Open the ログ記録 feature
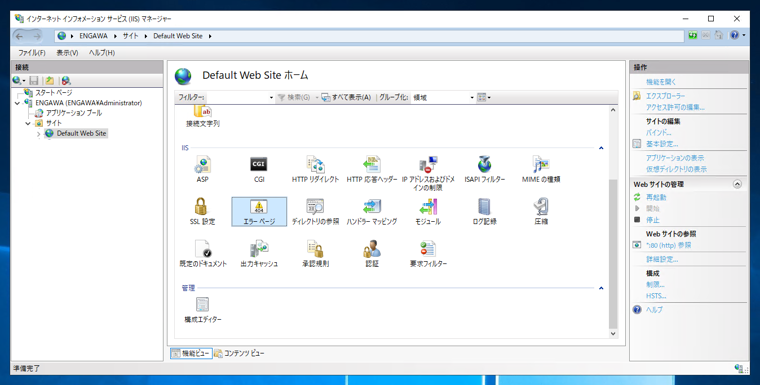This screenshot has height=385, width=760. pos(484,211)
